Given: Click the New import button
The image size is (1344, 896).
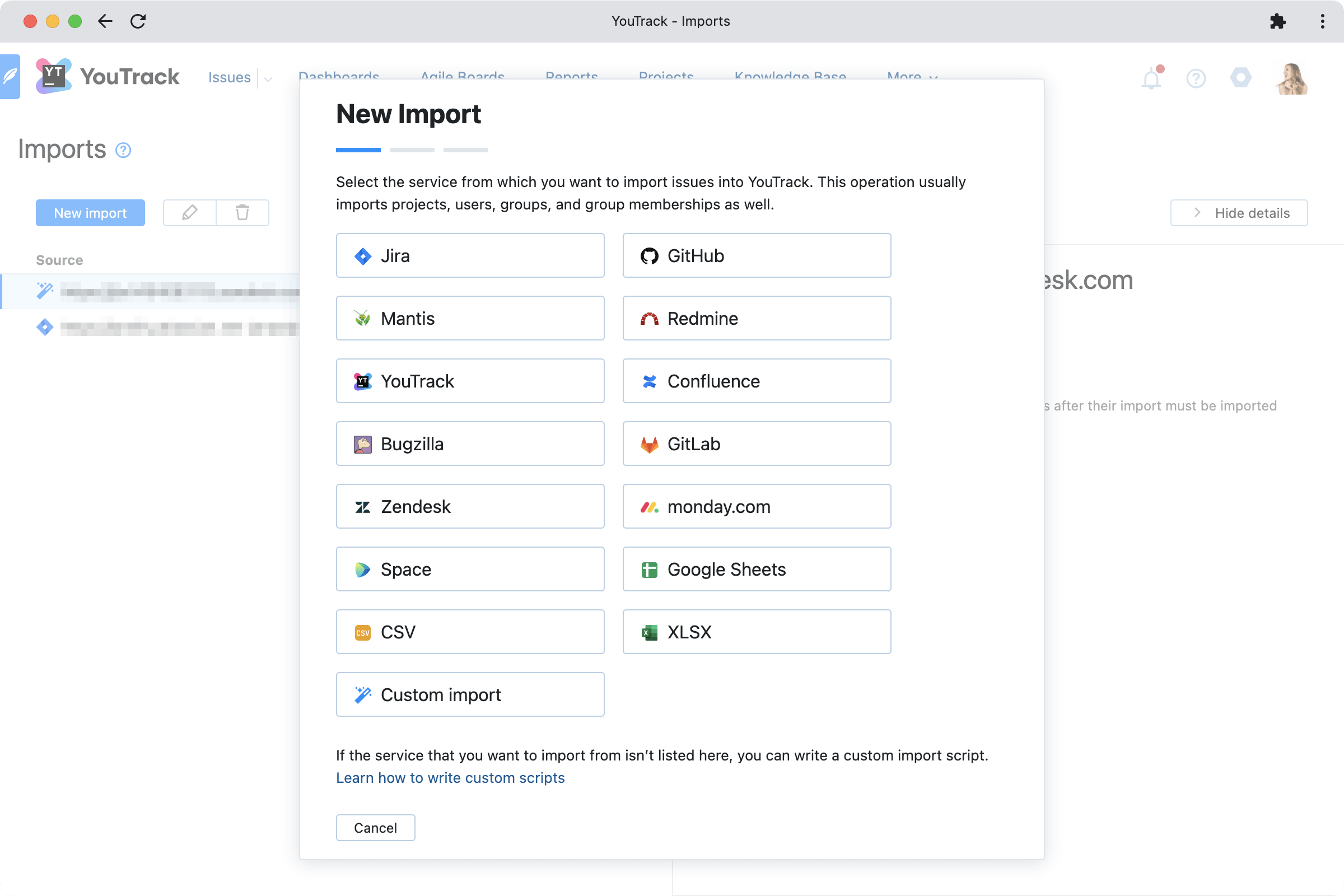Looking at the screenshot, I should coord(90,213).
